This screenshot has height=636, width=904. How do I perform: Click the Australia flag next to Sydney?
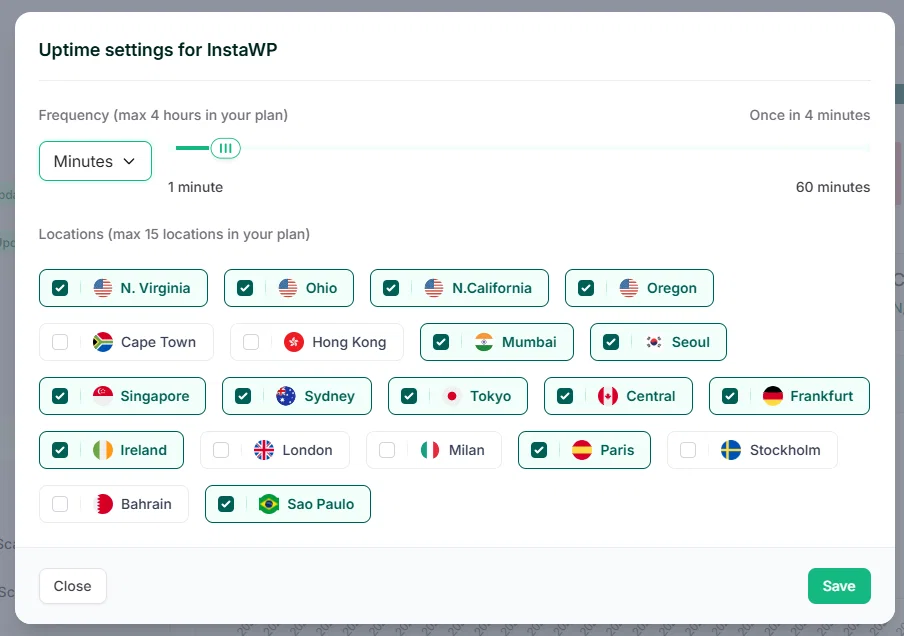286,396
